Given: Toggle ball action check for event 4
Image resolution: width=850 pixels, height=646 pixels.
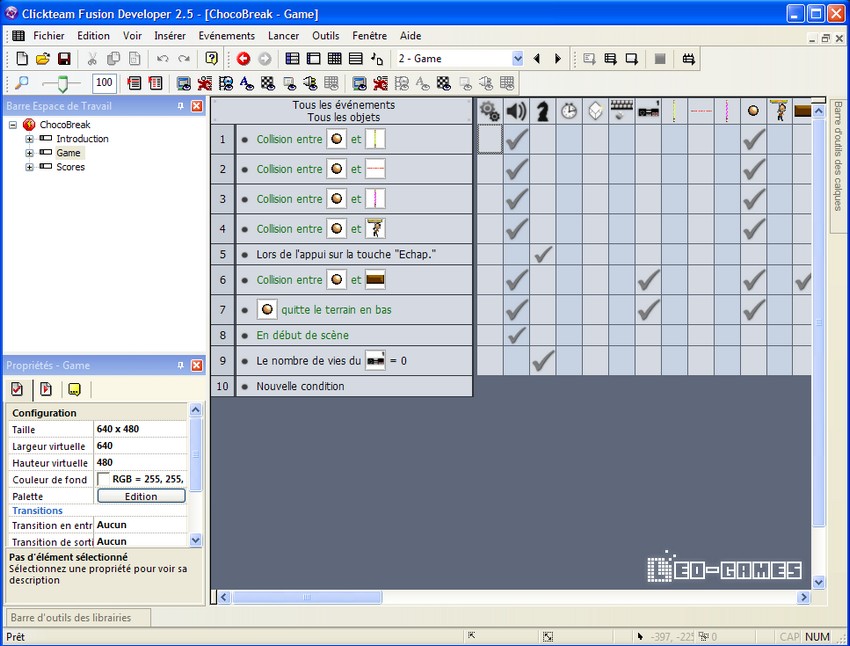Looking at the screenshot, I should [754, 229].
